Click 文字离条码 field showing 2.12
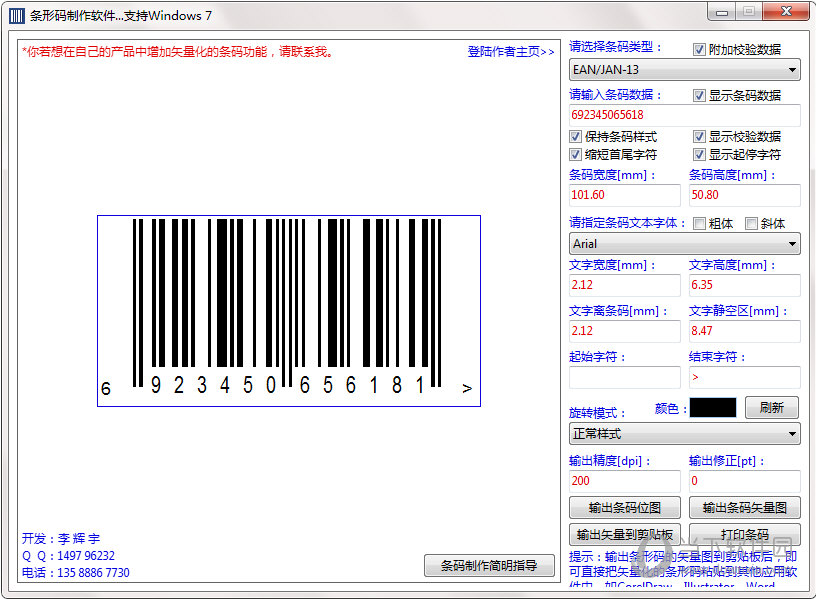The image size is (816, 599). (x=625, y=331)
